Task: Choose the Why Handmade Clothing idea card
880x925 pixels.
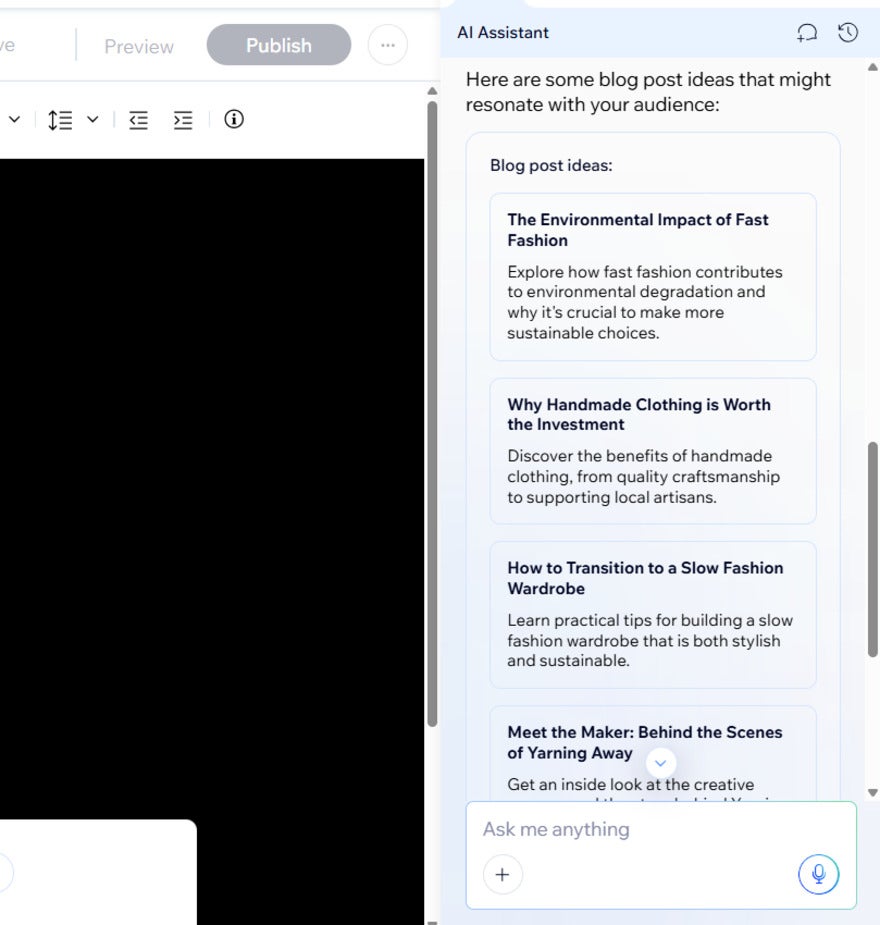Action: coord(652,450)
